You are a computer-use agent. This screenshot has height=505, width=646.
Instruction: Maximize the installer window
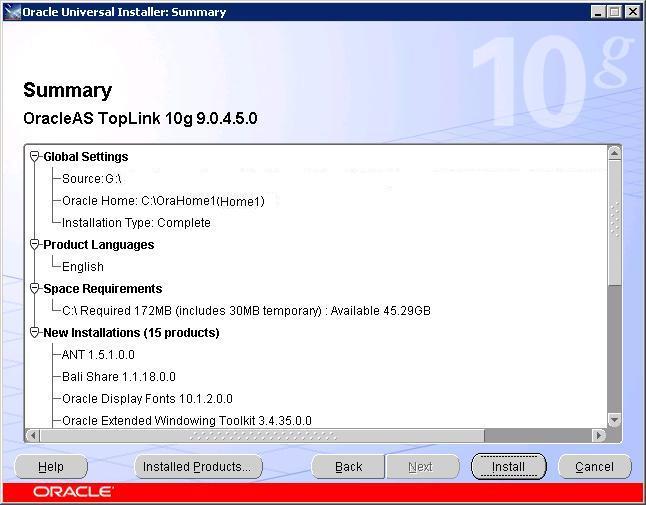click(615, 12)
